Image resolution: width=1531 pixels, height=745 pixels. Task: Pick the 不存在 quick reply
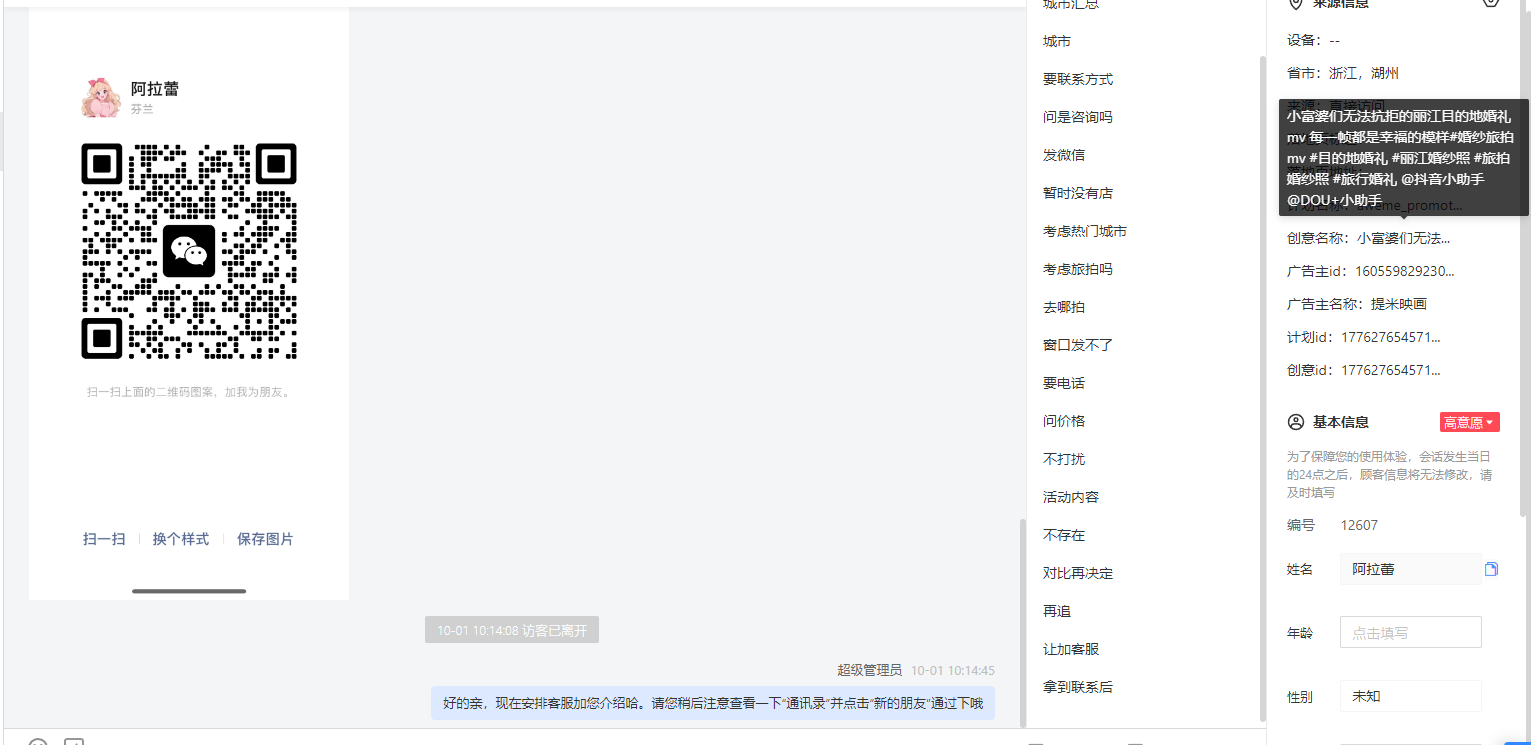pos(1064,535)
